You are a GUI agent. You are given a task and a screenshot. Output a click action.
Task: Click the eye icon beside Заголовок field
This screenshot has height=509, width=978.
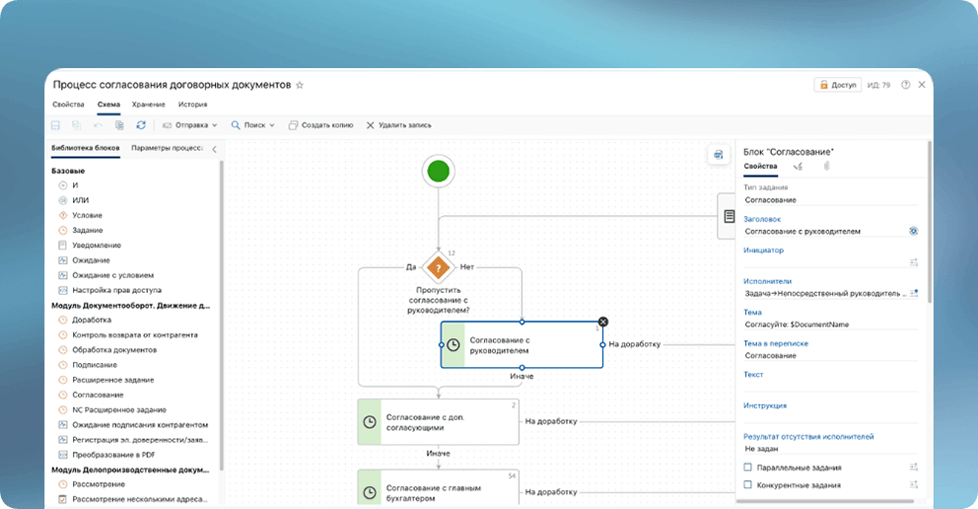click(913, 231)
